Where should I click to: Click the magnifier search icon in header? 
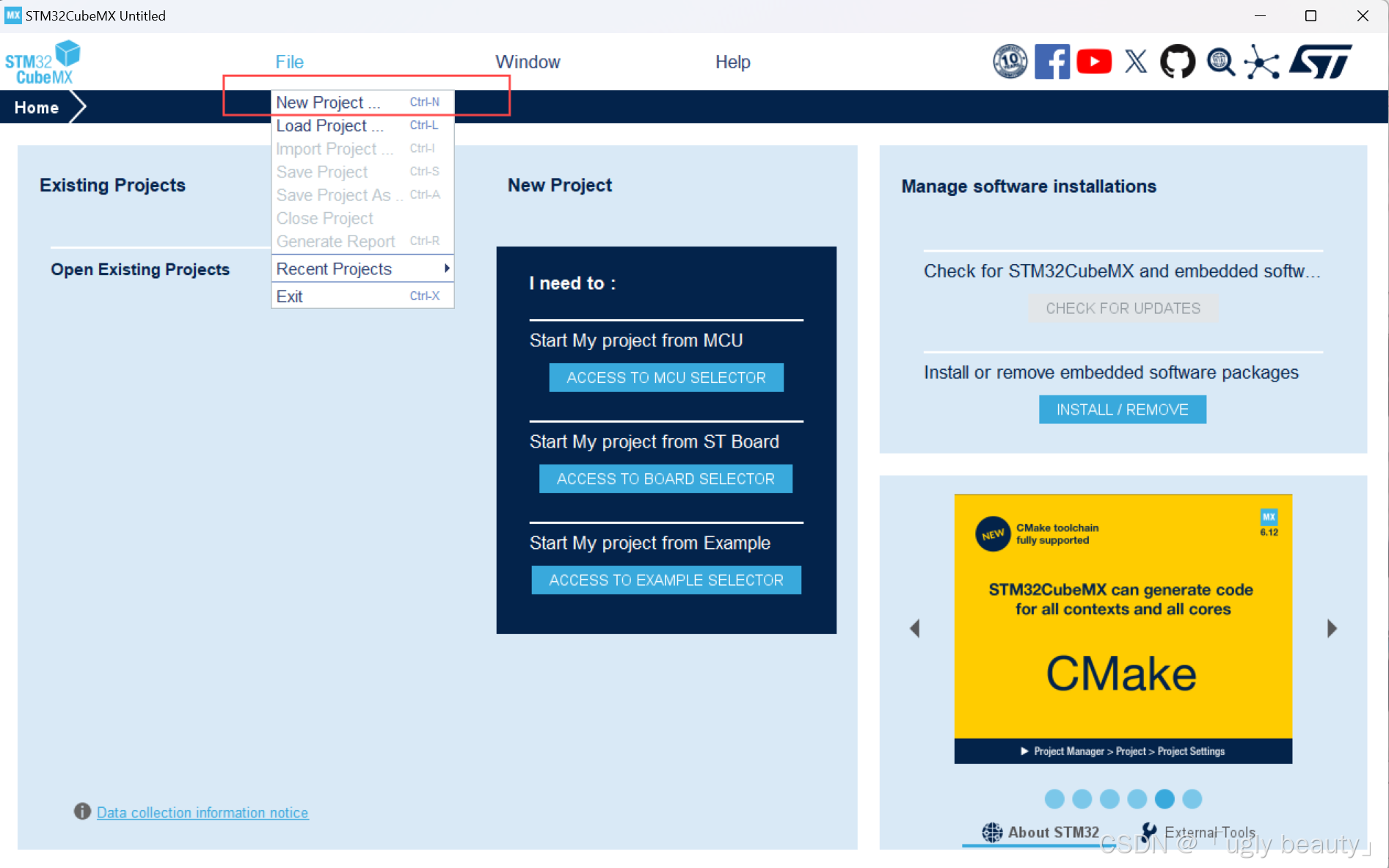tap(1220, 62)
